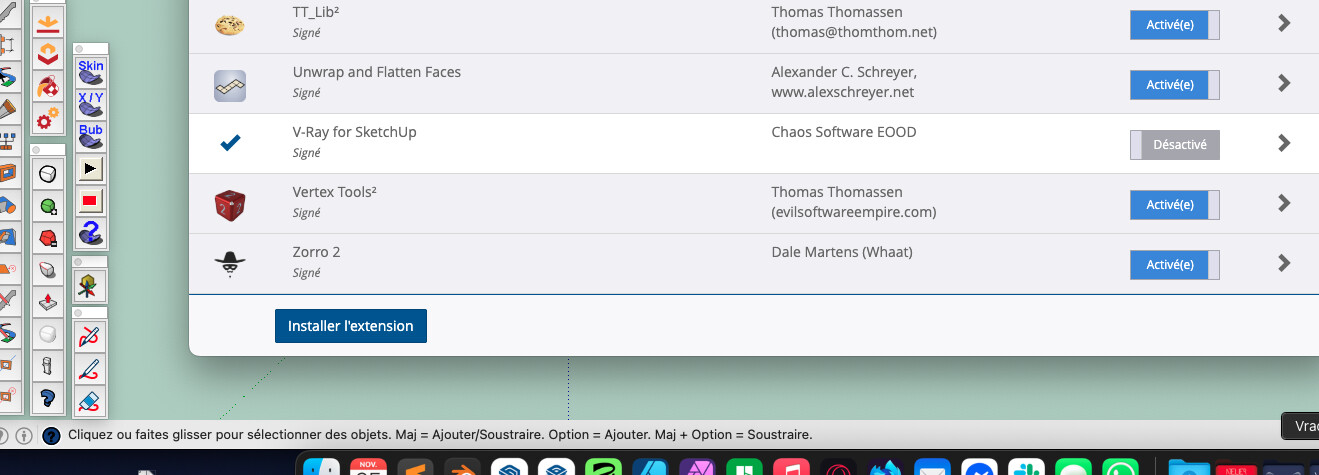The image size is (1319, 475).
Task: Open WhatsApp in the Dock
Action: [x=1119, y=468]
